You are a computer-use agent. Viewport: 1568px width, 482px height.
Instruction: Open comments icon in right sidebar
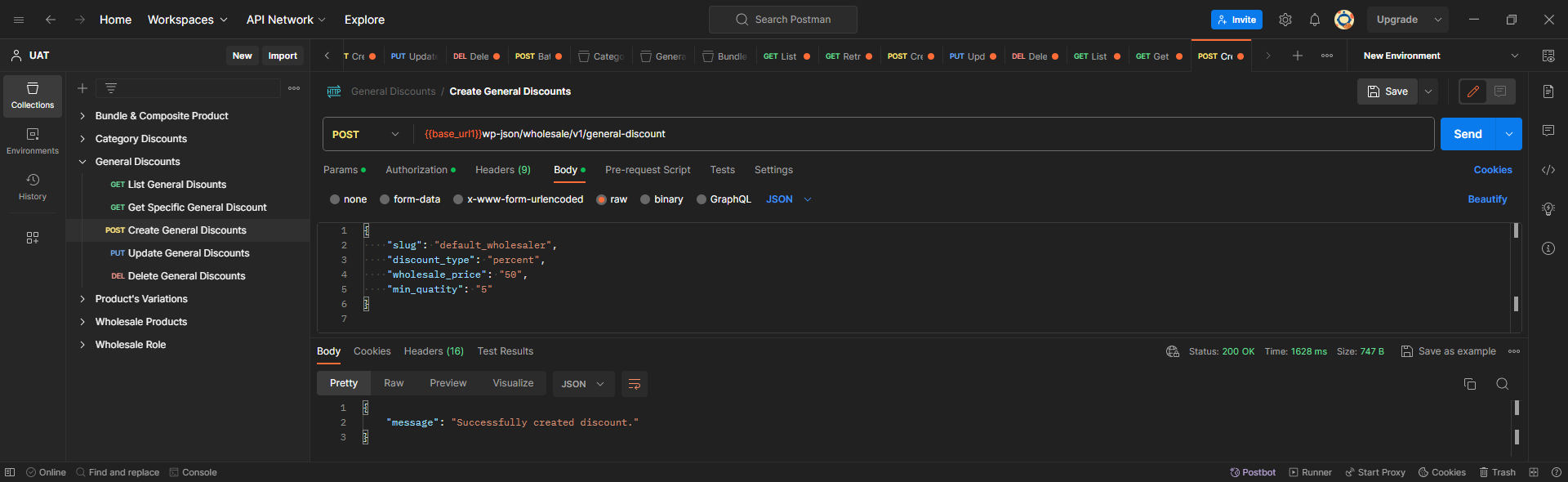point(1548,131)
